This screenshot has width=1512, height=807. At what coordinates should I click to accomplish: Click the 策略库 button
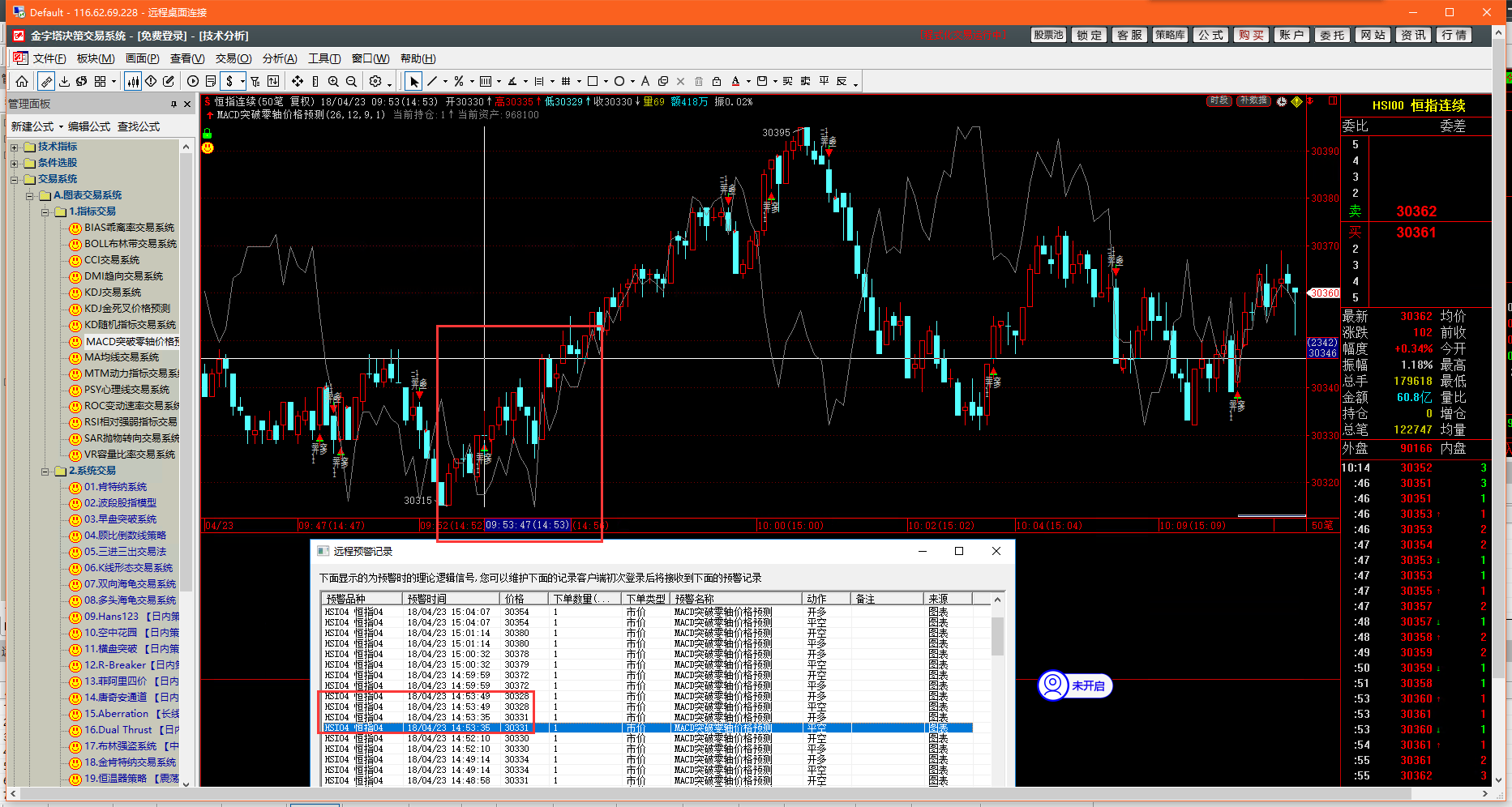coord(1170,35)
